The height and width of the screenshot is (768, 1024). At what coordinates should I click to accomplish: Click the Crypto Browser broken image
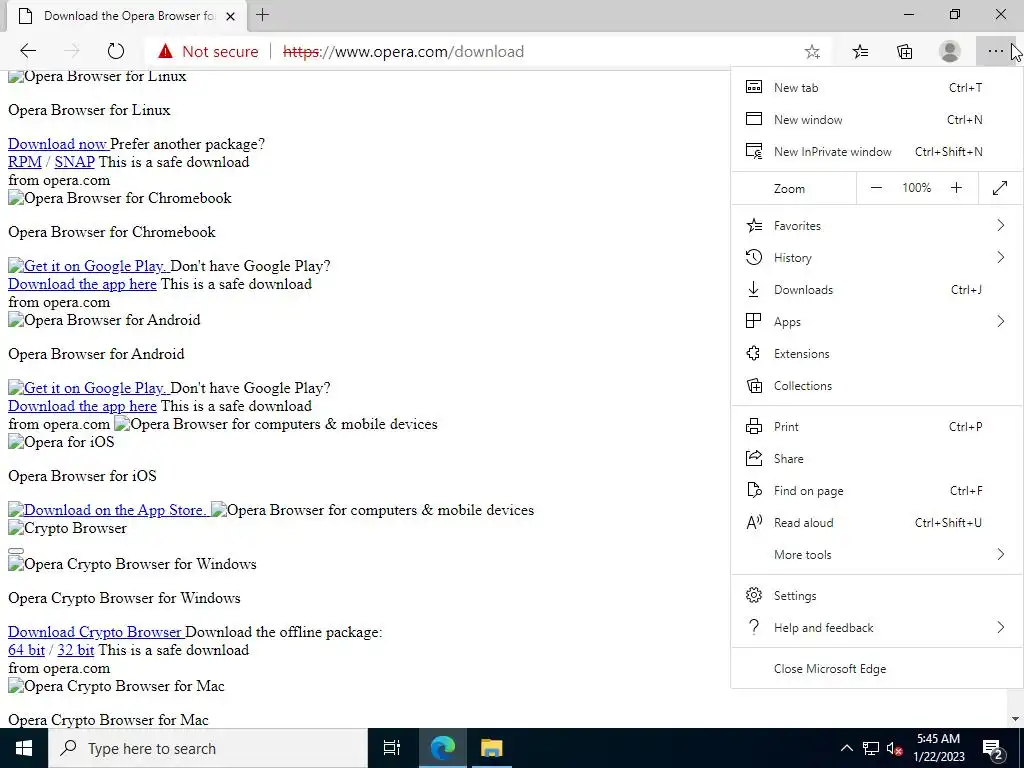[67, 528]
